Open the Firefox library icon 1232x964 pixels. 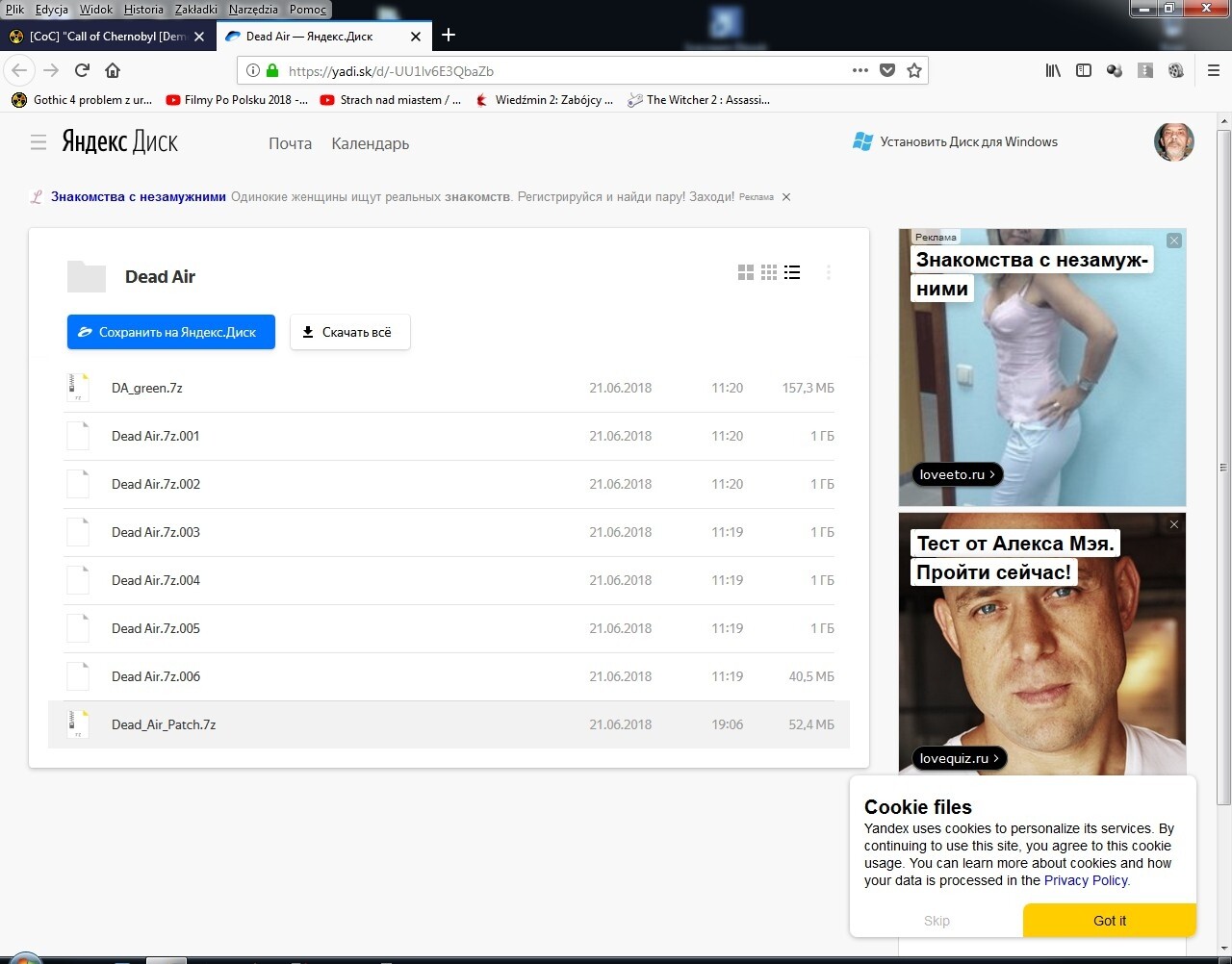[x=1053, y=70]
